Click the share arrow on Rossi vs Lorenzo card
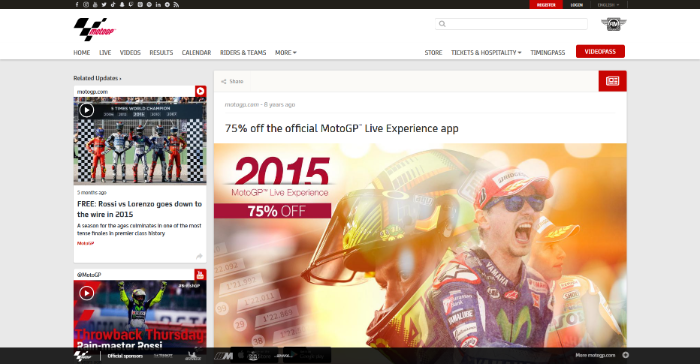Image resolution: width=700 pixels, height=364 pixels. (199, 256)
